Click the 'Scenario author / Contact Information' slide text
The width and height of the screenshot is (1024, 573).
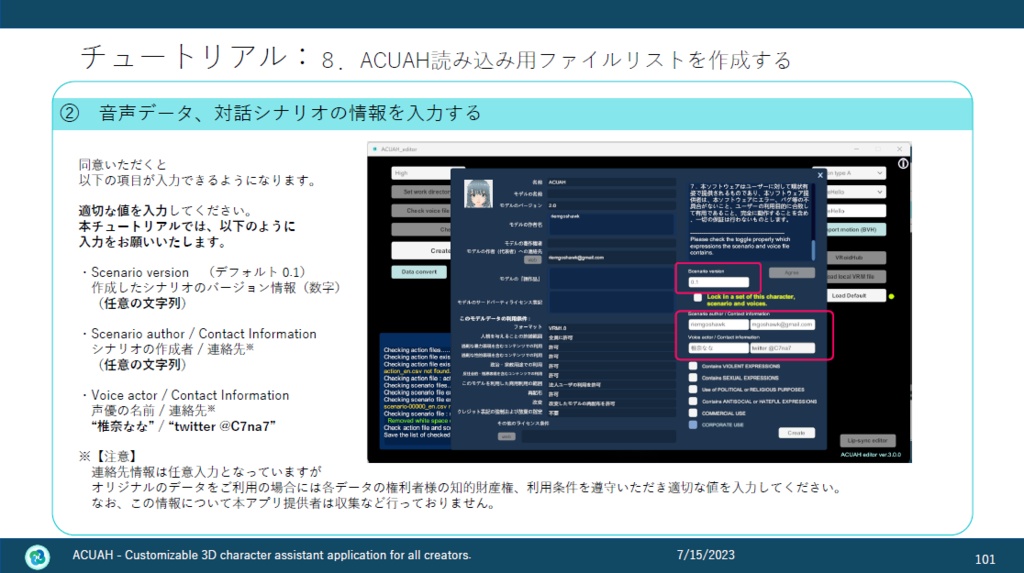203,334
